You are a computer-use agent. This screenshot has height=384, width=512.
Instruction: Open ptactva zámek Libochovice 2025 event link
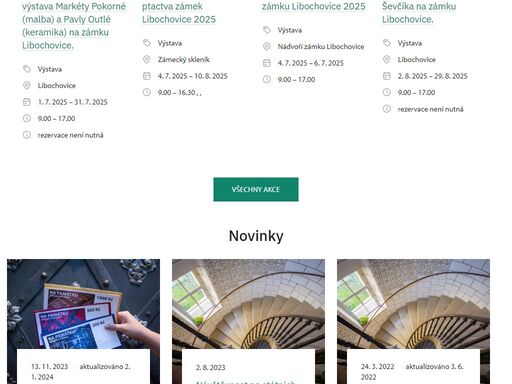[179, 13]
